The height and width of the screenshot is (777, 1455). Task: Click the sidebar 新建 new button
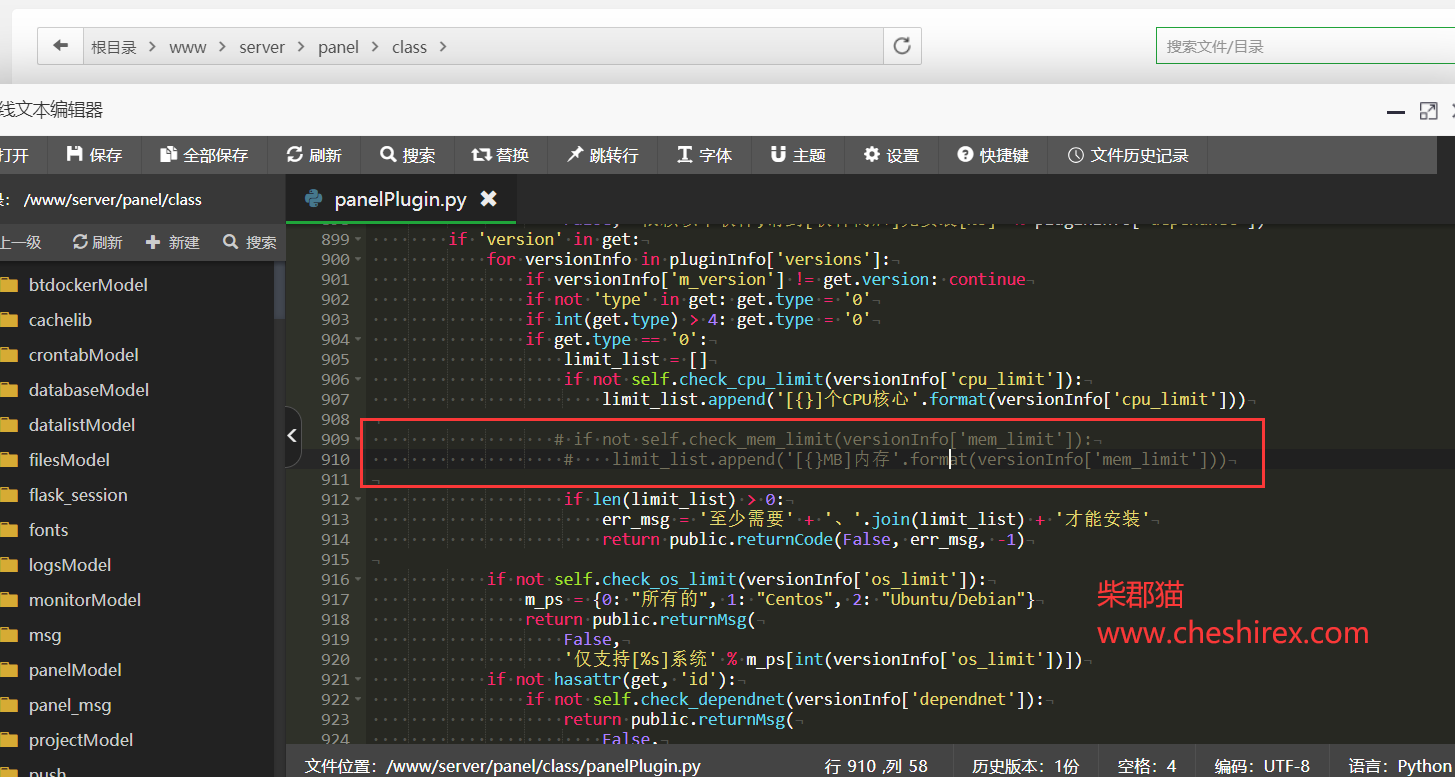pos(173,242)
